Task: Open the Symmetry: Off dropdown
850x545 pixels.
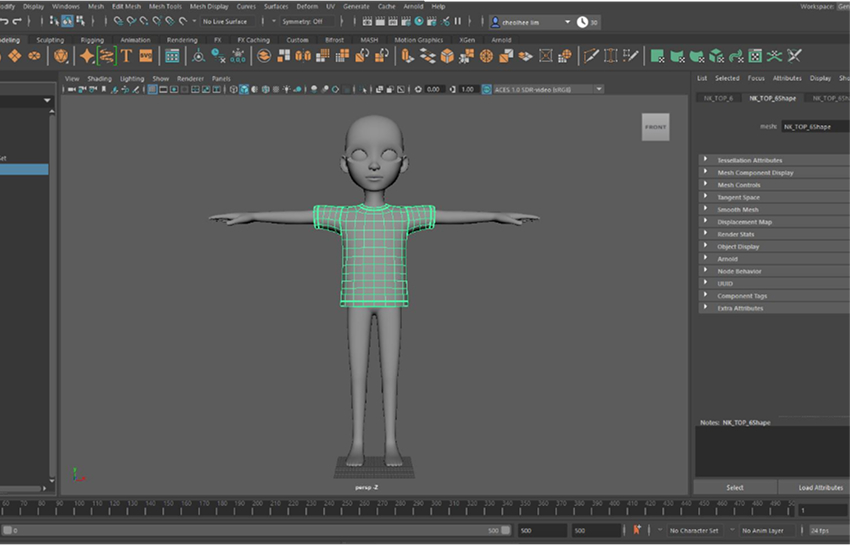Action: [x=305, y=21]
